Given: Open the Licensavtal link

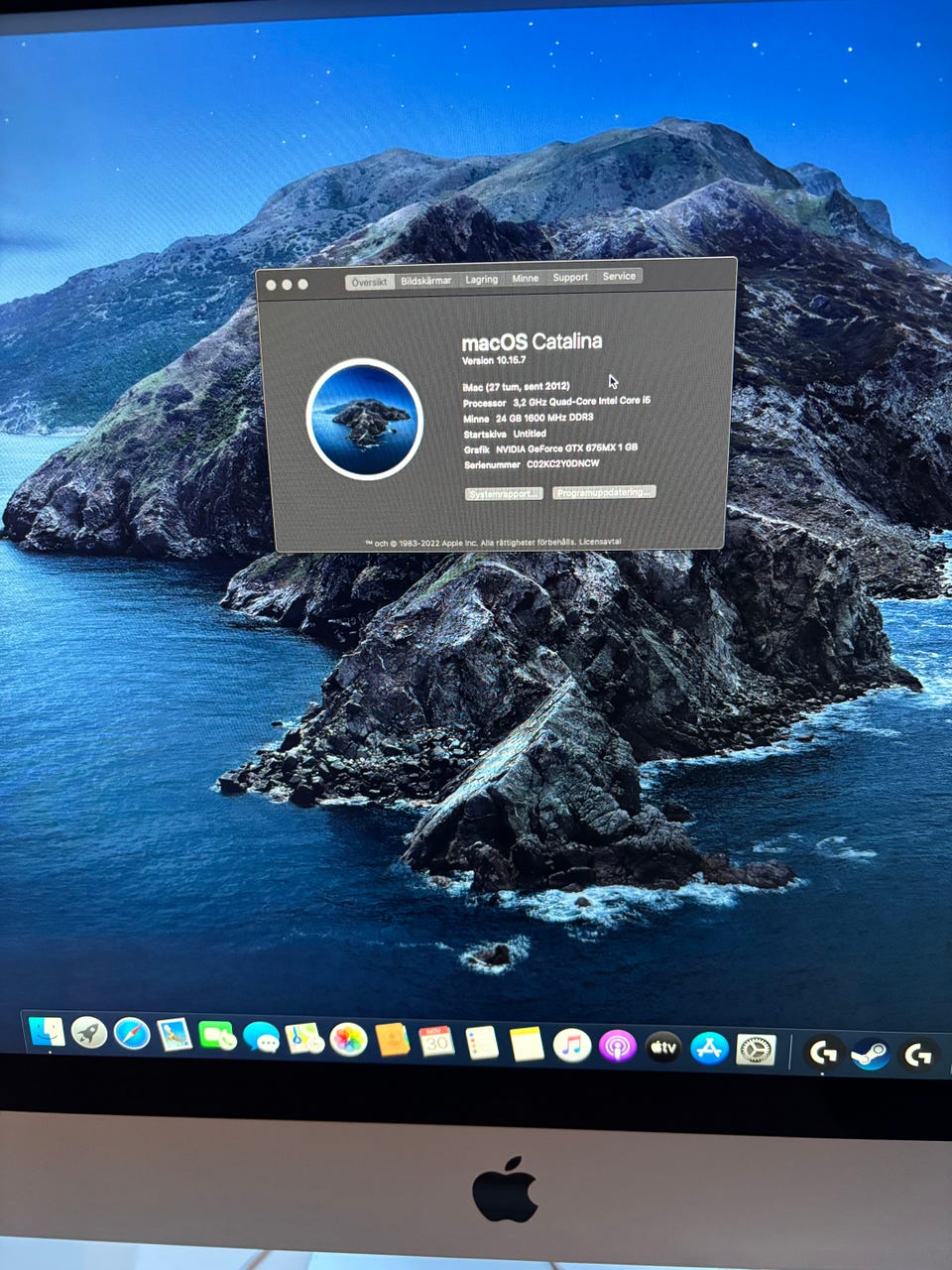Looking at the screenshot, I should (x=600, y=542).
